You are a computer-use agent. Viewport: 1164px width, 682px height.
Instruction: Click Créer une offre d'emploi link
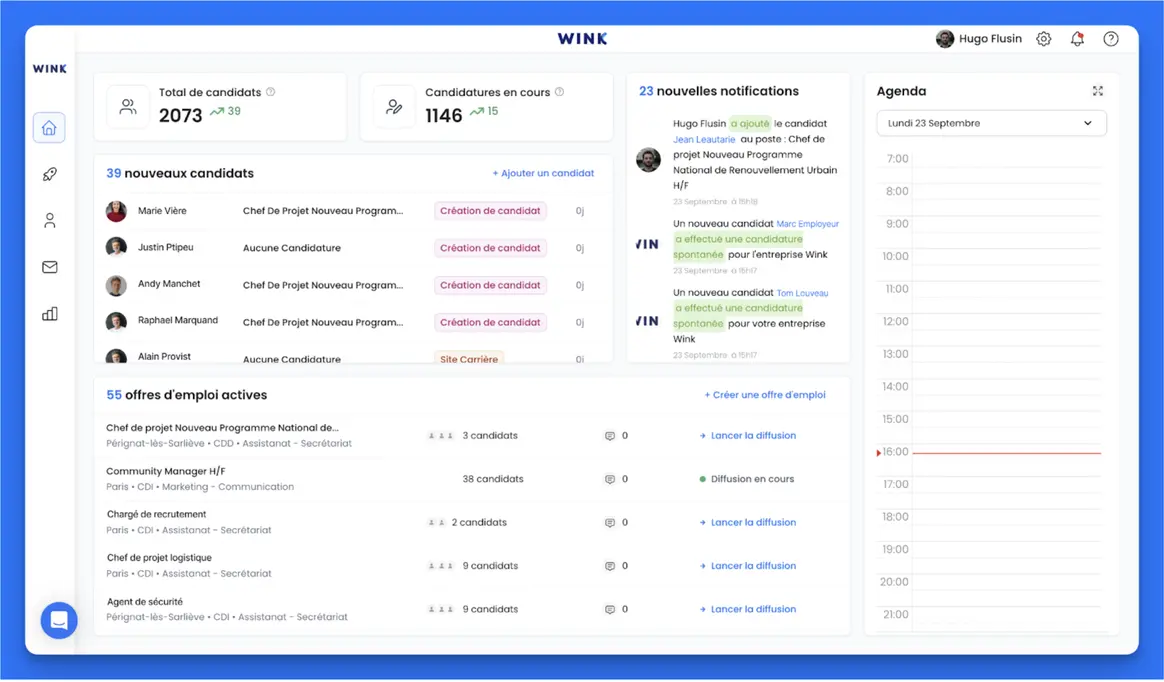765,395
